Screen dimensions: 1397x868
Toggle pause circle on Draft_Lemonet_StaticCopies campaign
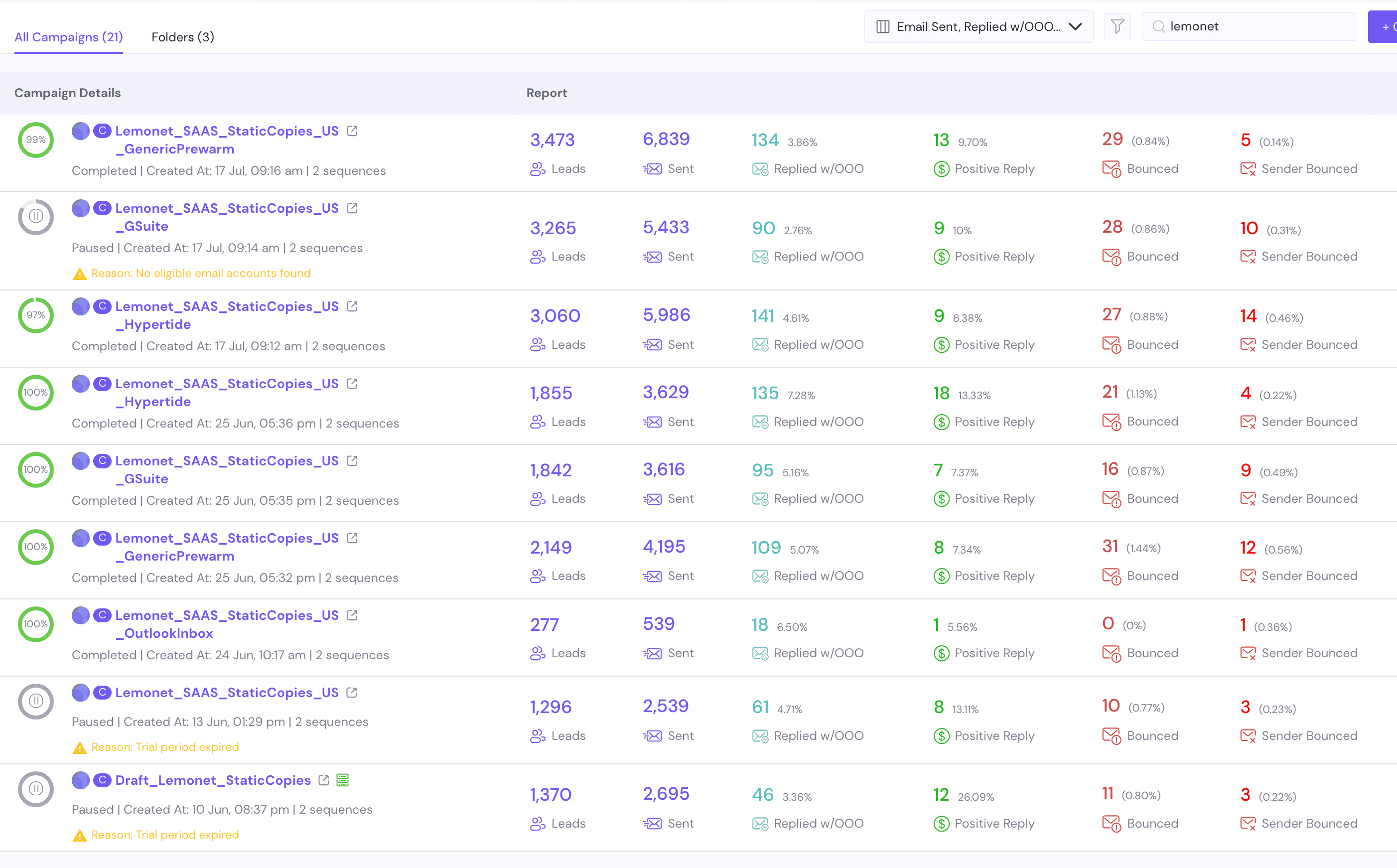click(35, 789)
